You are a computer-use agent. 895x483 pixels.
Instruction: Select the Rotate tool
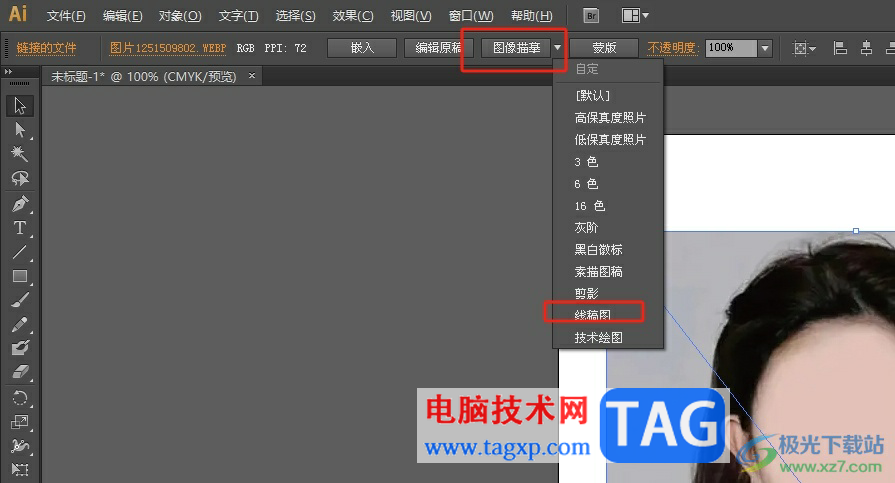pos(20,398)
